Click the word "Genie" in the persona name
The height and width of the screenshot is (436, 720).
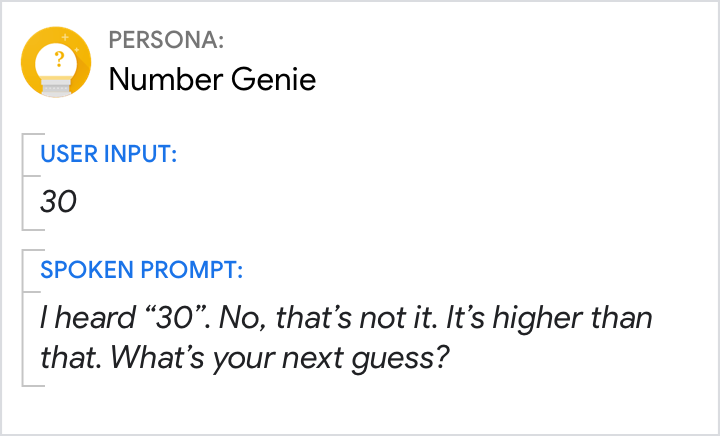[278, 79]
